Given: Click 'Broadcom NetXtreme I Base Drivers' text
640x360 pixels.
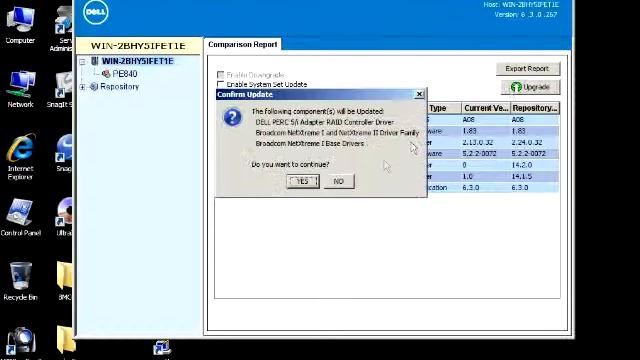Looking at the screenshot, I should click(309, 144).
